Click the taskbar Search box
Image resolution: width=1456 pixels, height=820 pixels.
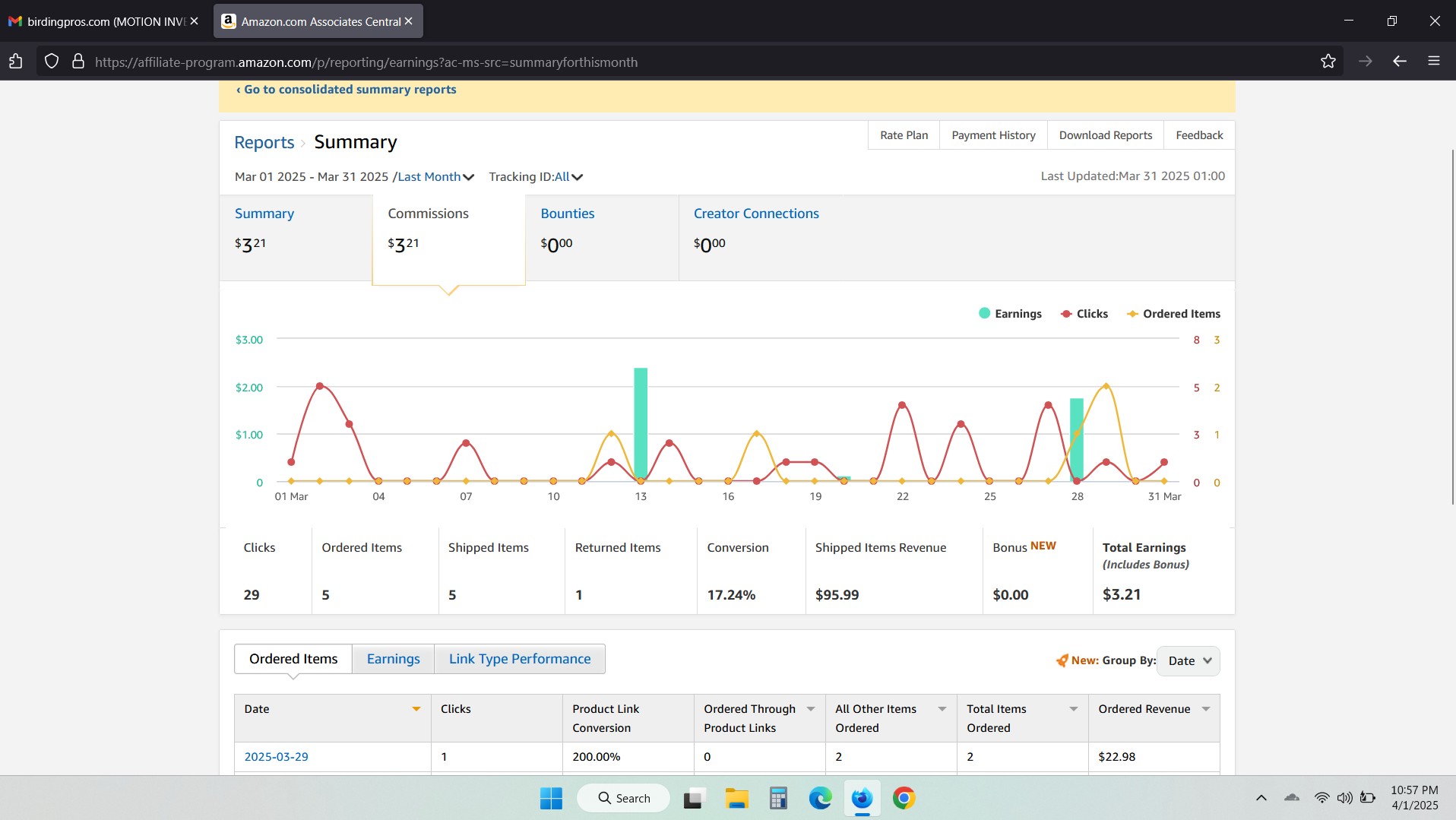click(624, 798)
